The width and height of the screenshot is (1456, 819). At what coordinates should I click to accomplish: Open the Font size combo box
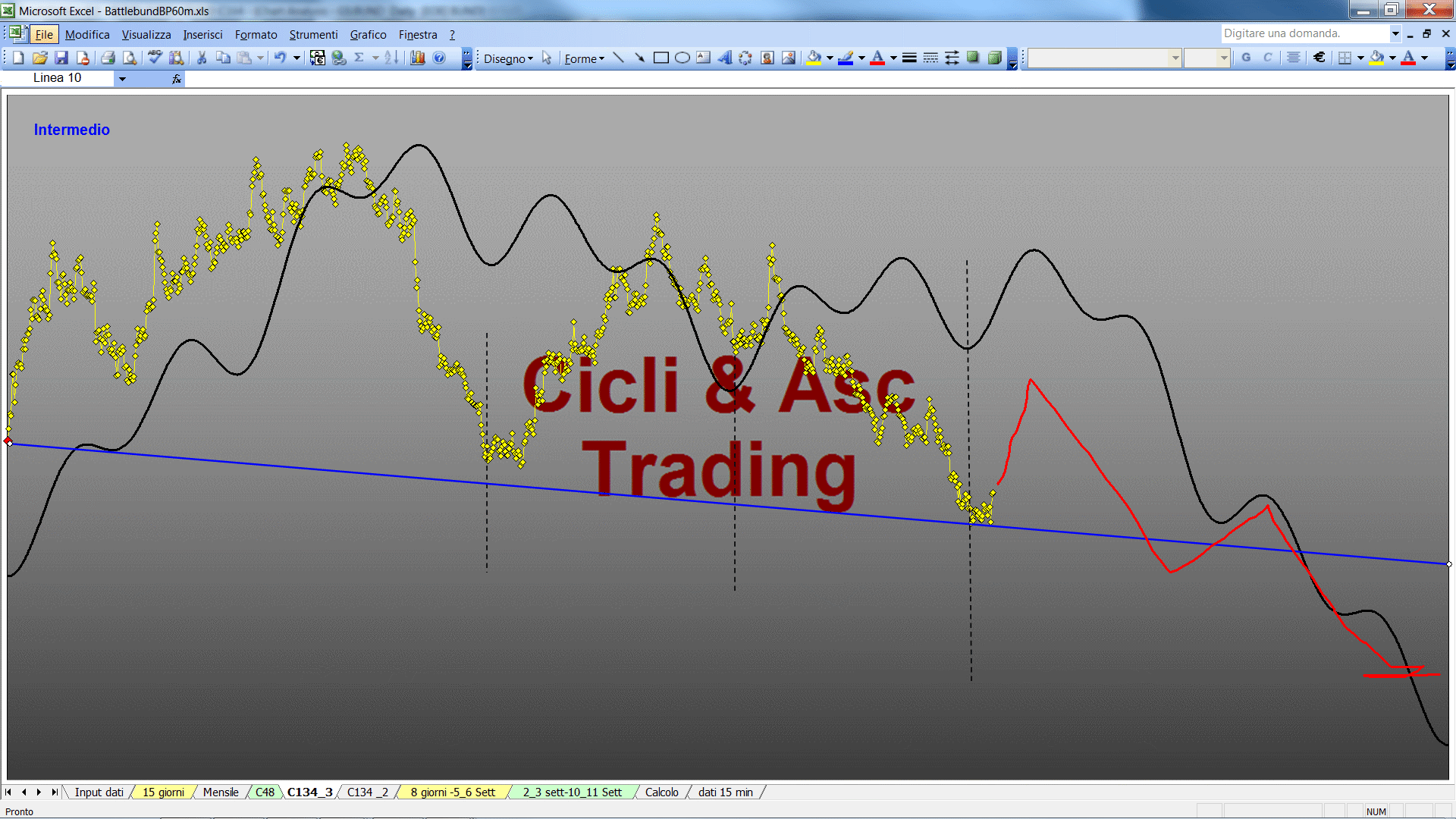tap(1207, 58)
